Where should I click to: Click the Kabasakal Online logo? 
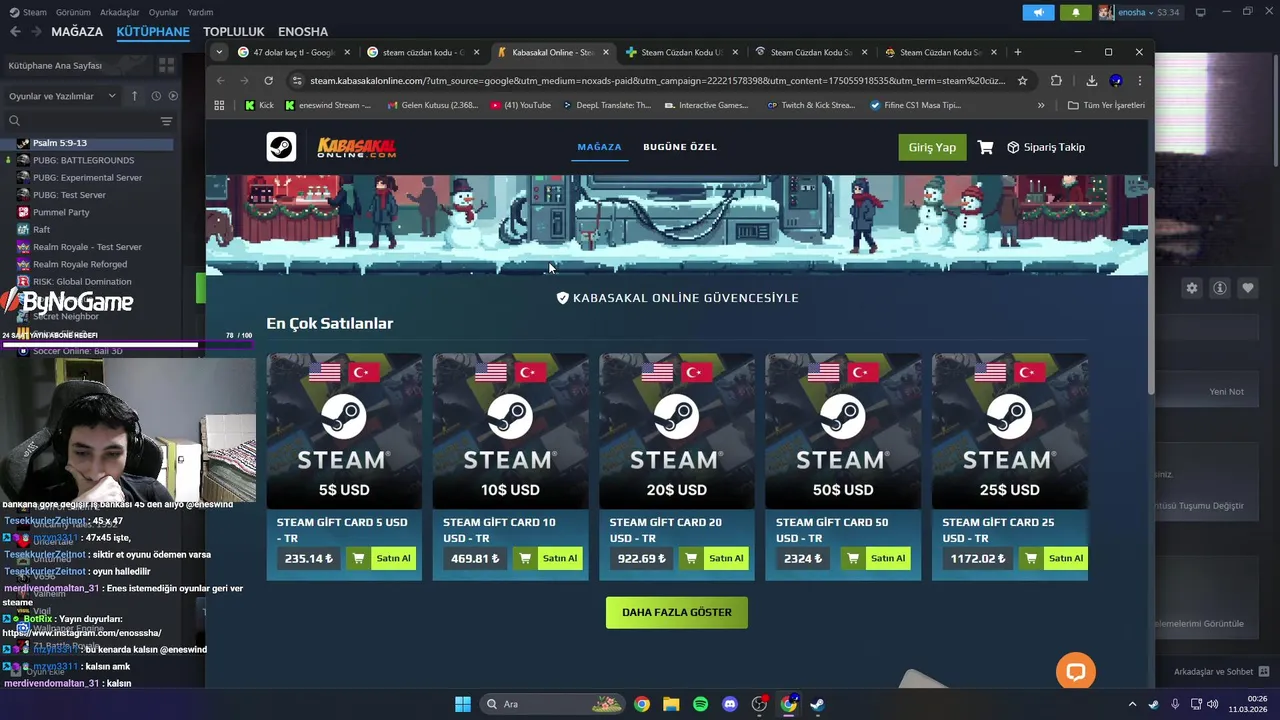click(x=357, y=147)
